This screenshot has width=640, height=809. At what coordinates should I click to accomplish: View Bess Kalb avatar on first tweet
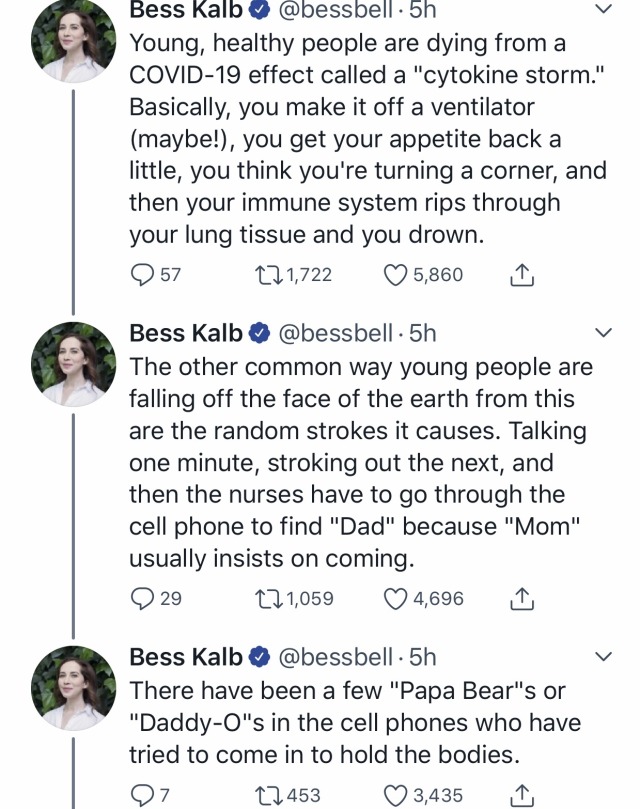coord(74,40)
